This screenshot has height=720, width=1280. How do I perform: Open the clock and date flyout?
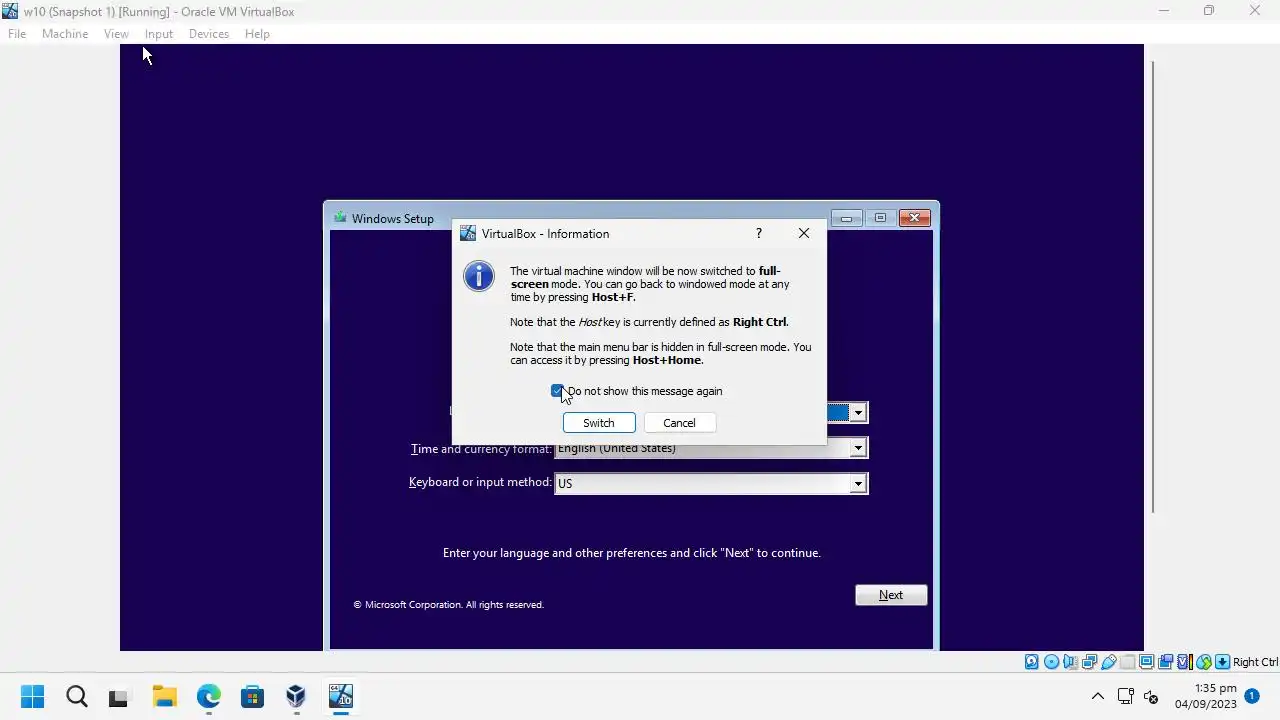pos(1205,696)
